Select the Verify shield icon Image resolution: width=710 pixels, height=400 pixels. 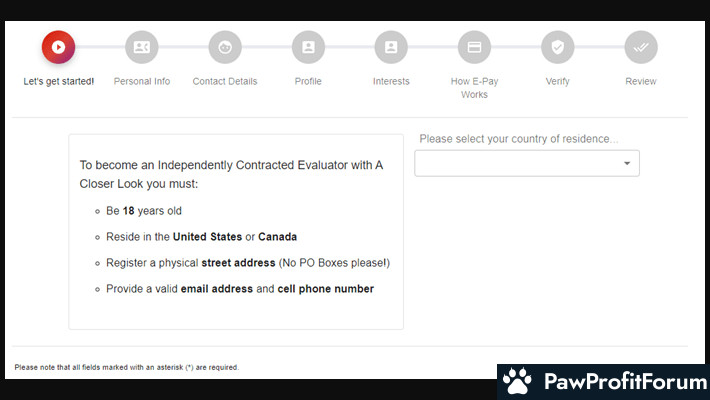[x=558, y=47]
